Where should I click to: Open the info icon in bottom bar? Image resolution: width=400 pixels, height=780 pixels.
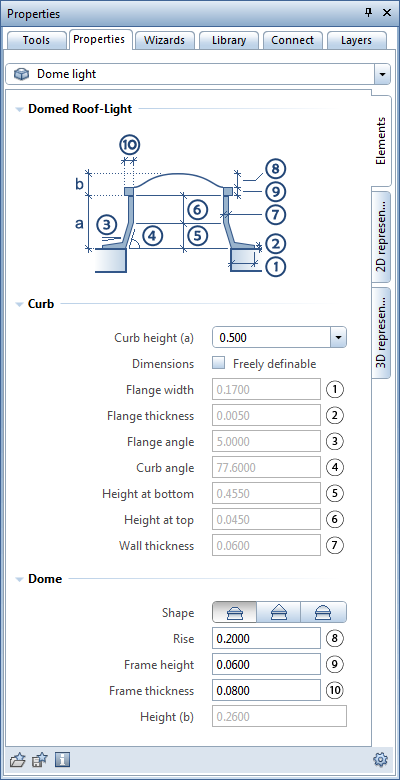pyautogui.click(x=63, y=760)
